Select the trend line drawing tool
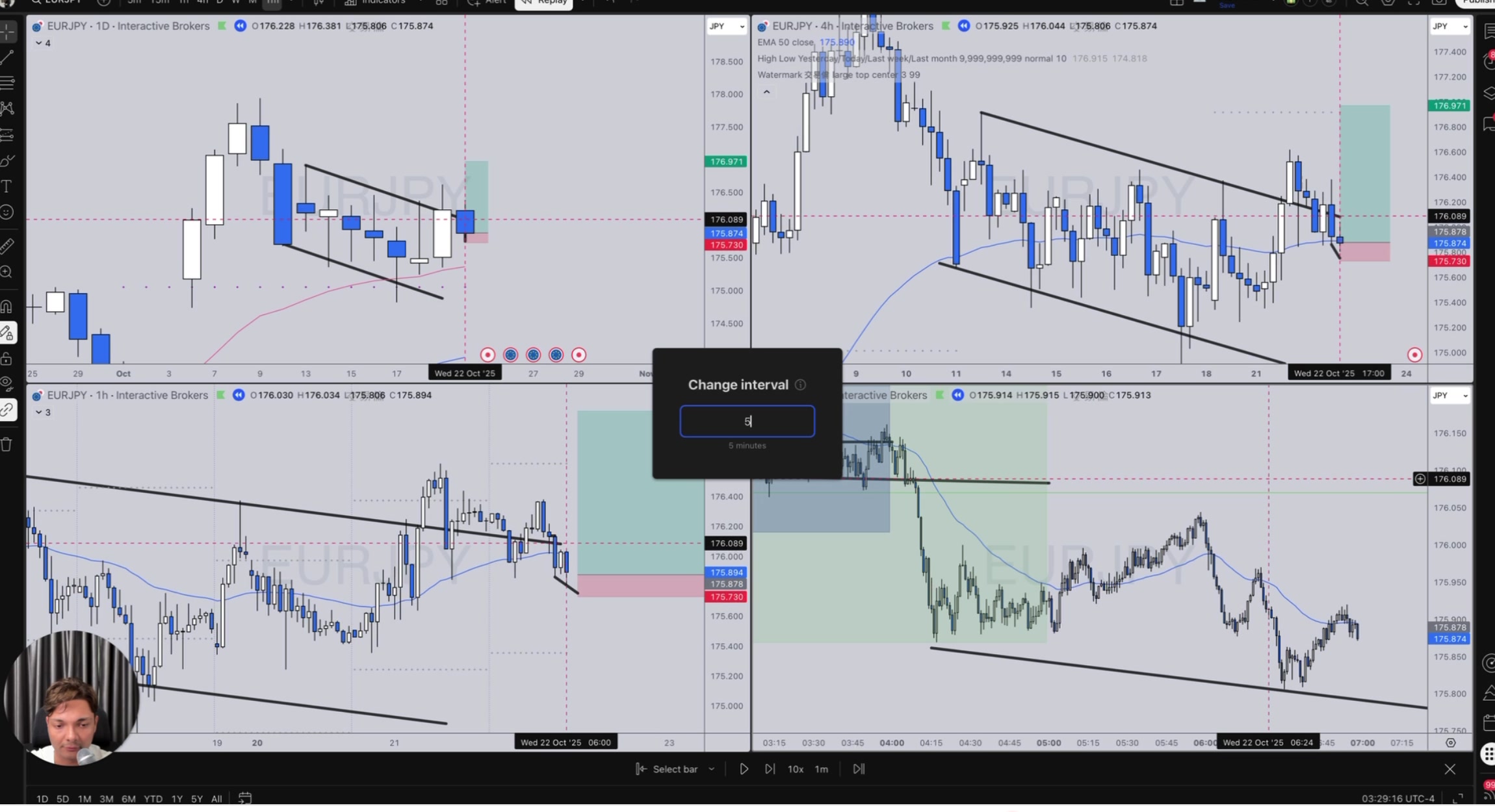This screenshot has height=812, width=1495. point(7,57)
